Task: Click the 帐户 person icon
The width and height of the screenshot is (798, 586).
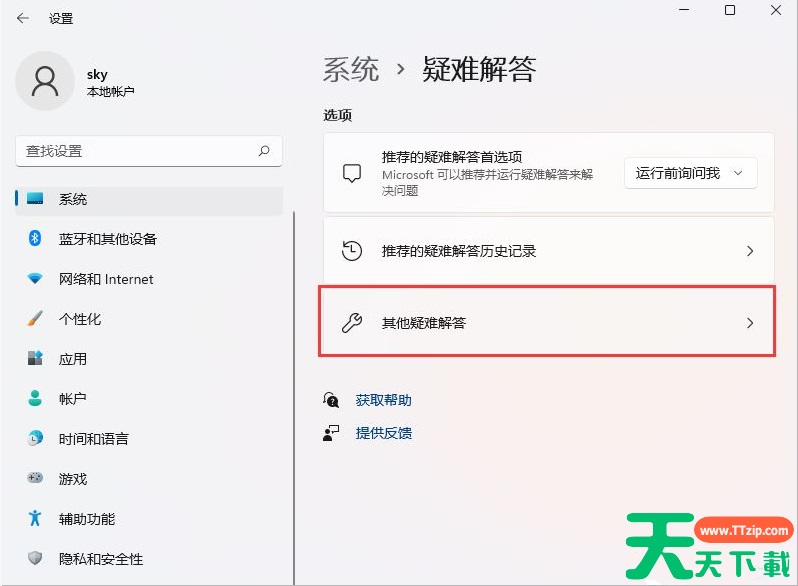Action: (35, 398)
